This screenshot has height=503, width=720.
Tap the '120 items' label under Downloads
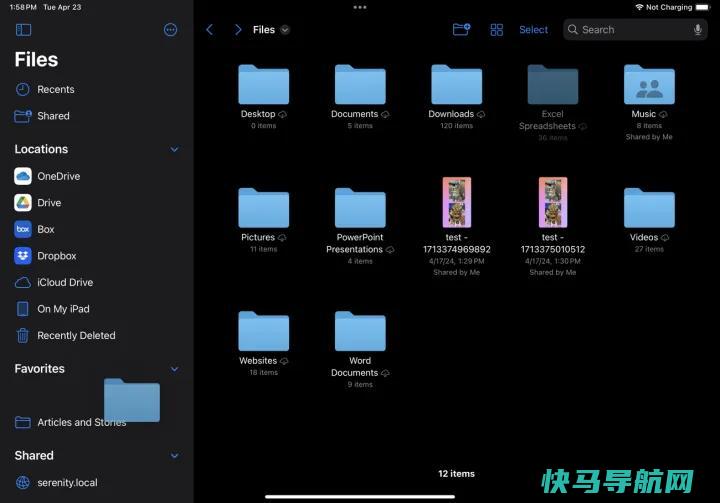[456, 125]
